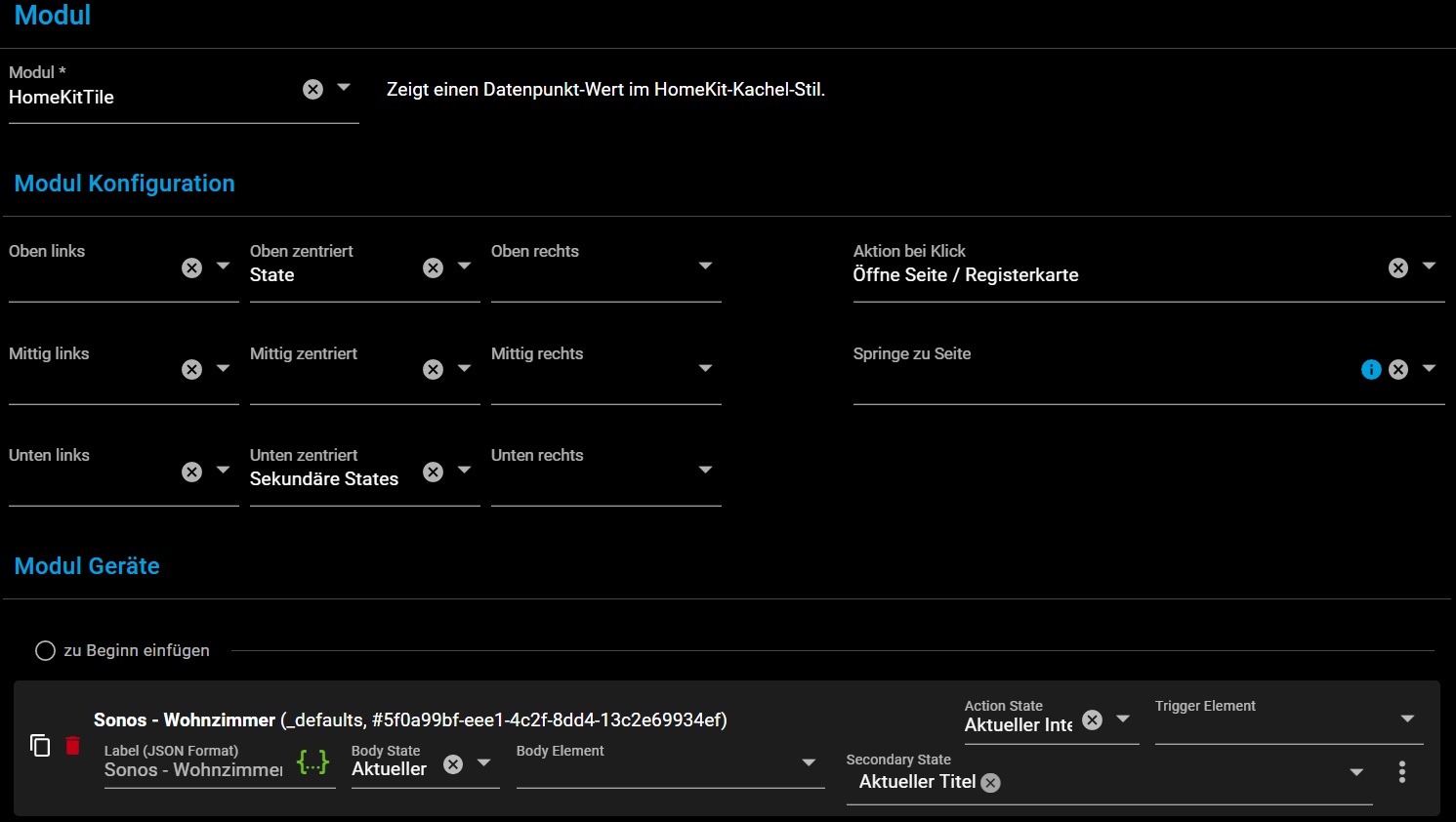Select the 'zu Beginn einfügen' radio button

pos(45,651)
